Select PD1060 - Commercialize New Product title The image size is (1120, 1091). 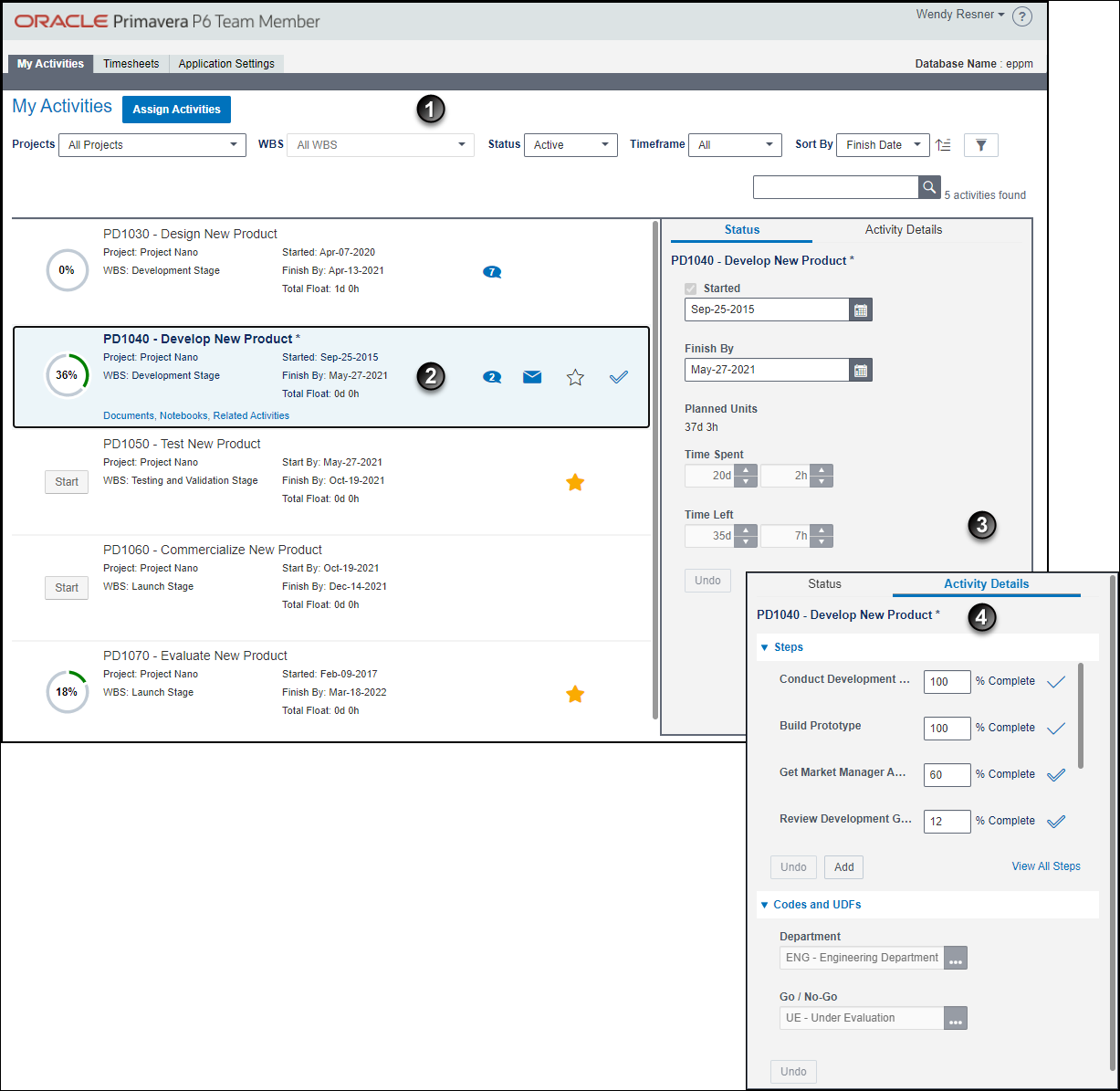tap(213, 550)
